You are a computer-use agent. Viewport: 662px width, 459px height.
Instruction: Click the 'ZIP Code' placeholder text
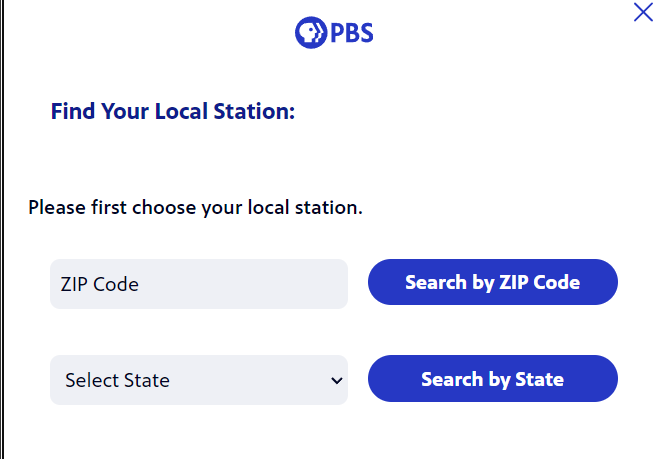point(100,284)
